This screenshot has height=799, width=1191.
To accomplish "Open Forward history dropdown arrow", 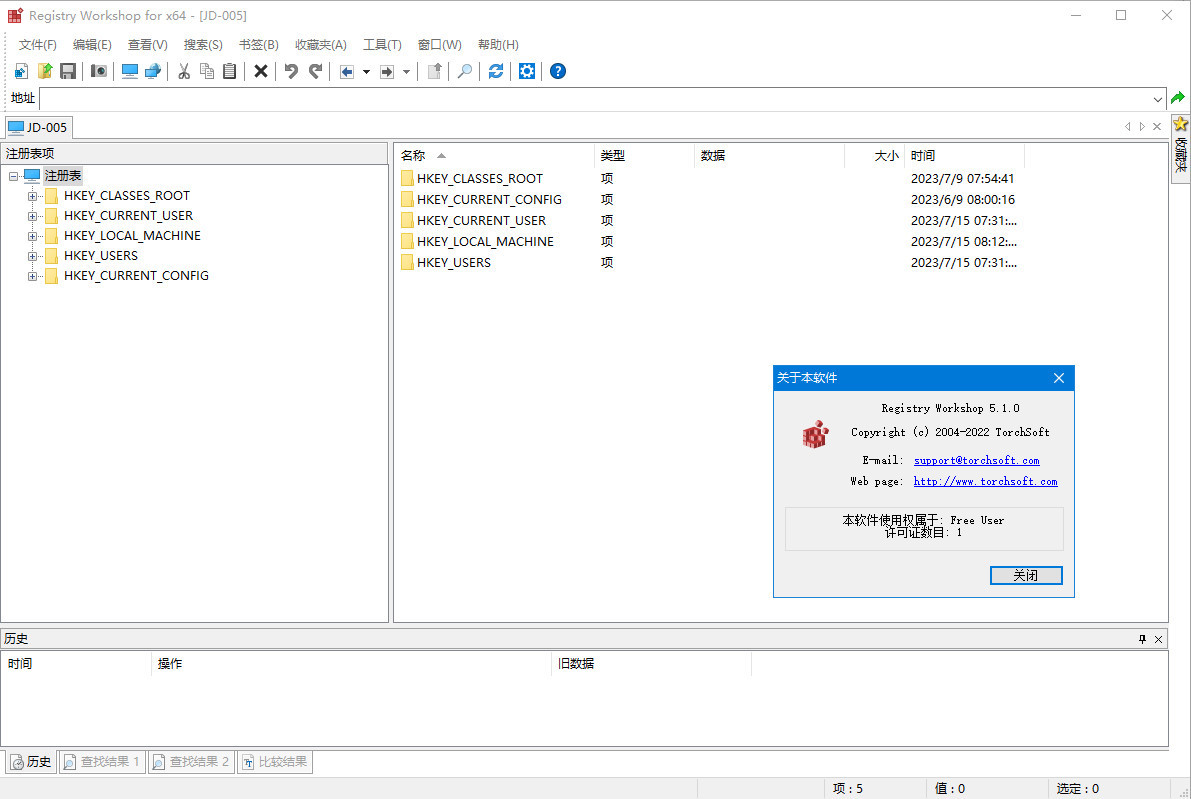I will point(406,72).
